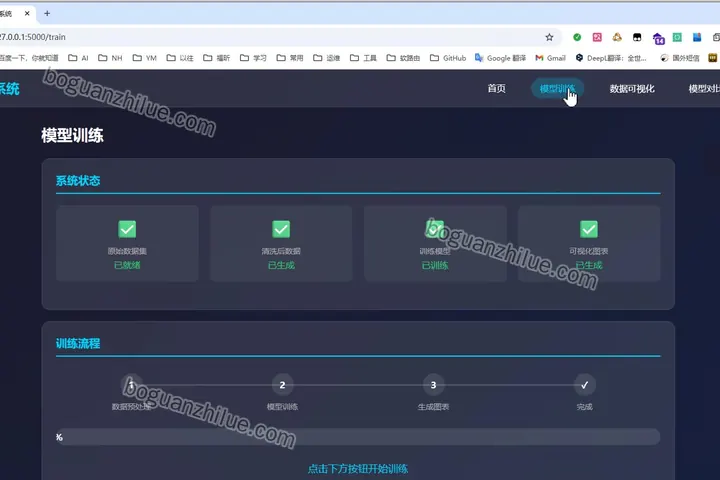Close the current browser tab
Viewport: 720px width, 480px height.
coord(27,13)
